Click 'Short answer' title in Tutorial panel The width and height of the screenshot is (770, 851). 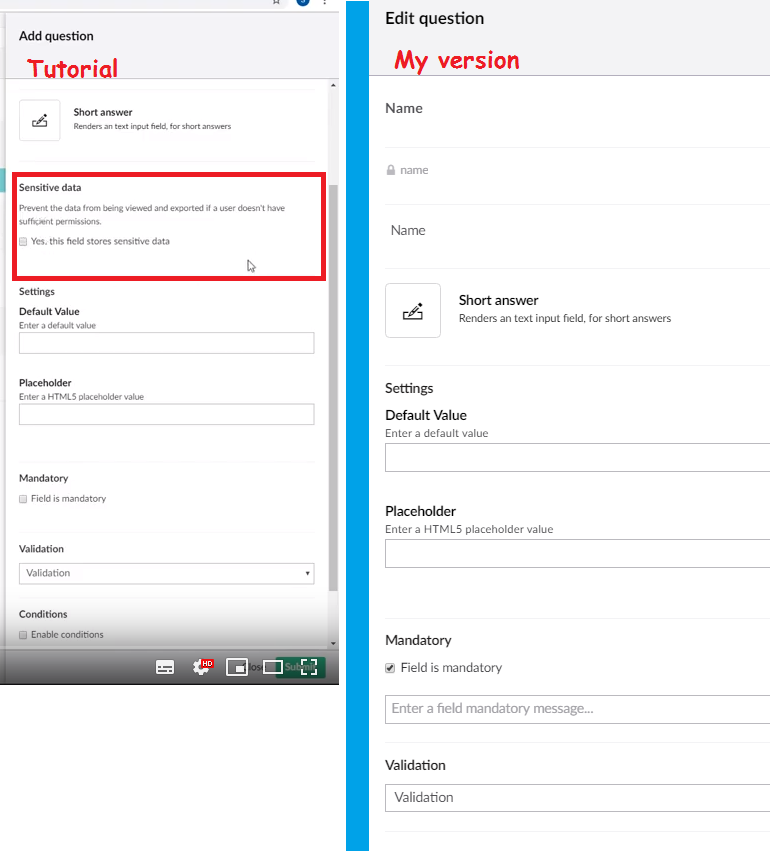(x=103, y=112)
